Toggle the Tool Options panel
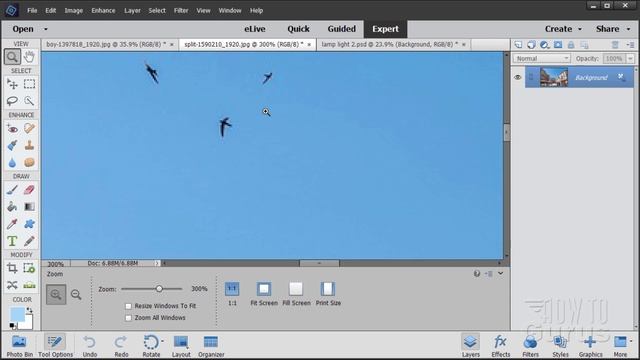Image resolution: width=640 pixels, height=360 pixels. click(x=56, y=346)
